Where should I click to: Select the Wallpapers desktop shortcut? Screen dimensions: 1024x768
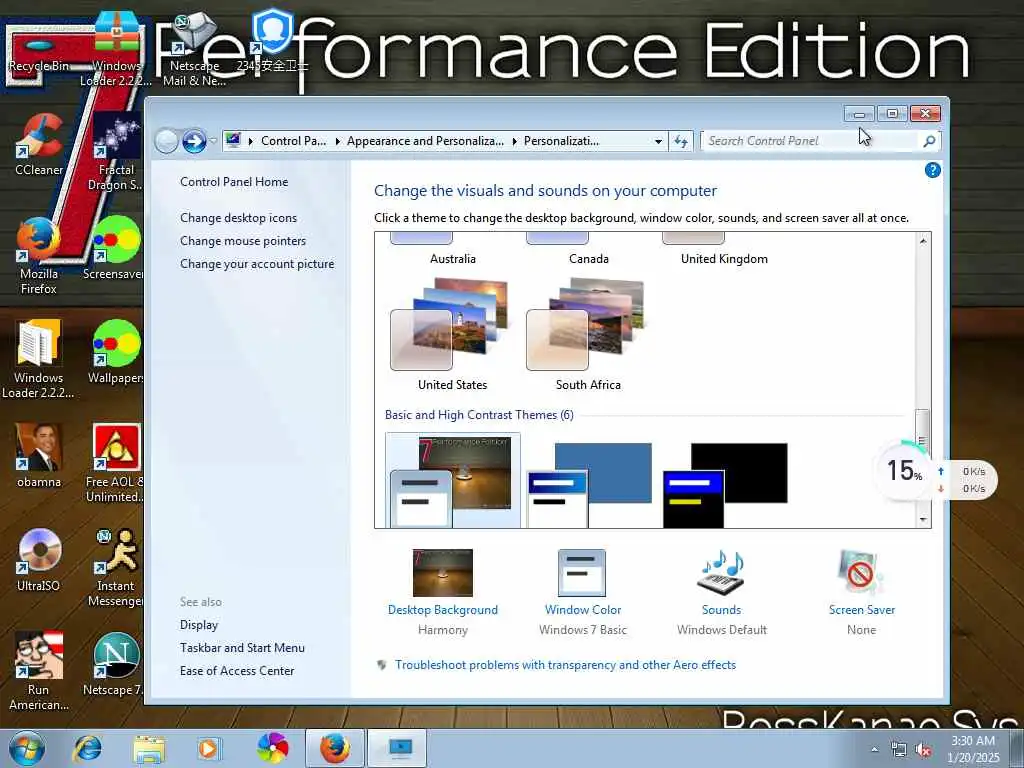[x=116, y=353]
